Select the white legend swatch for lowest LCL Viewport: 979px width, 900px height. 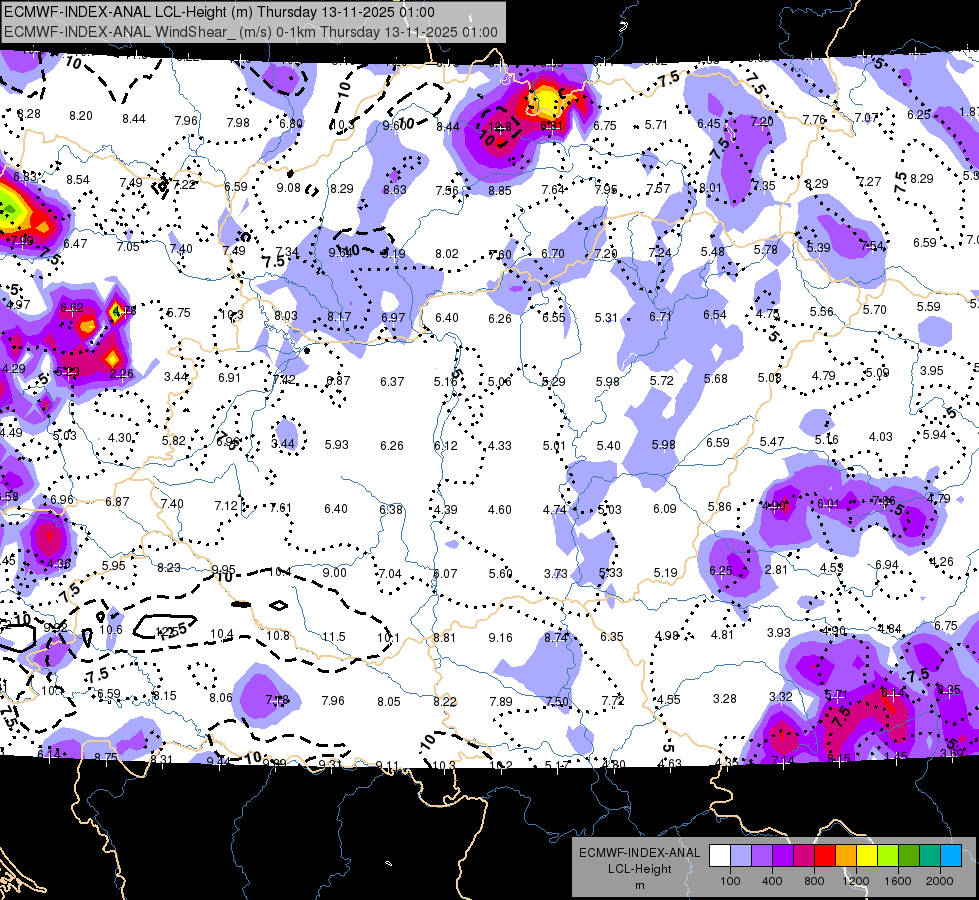[x=720, y=855]
